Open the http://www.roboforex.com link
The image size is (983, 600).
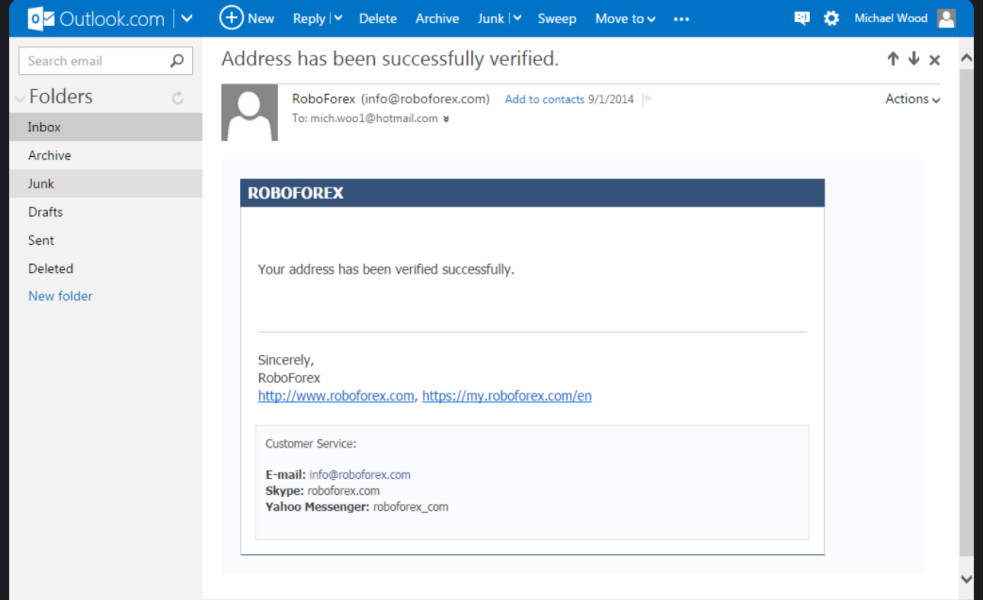(x=336, y=396)
